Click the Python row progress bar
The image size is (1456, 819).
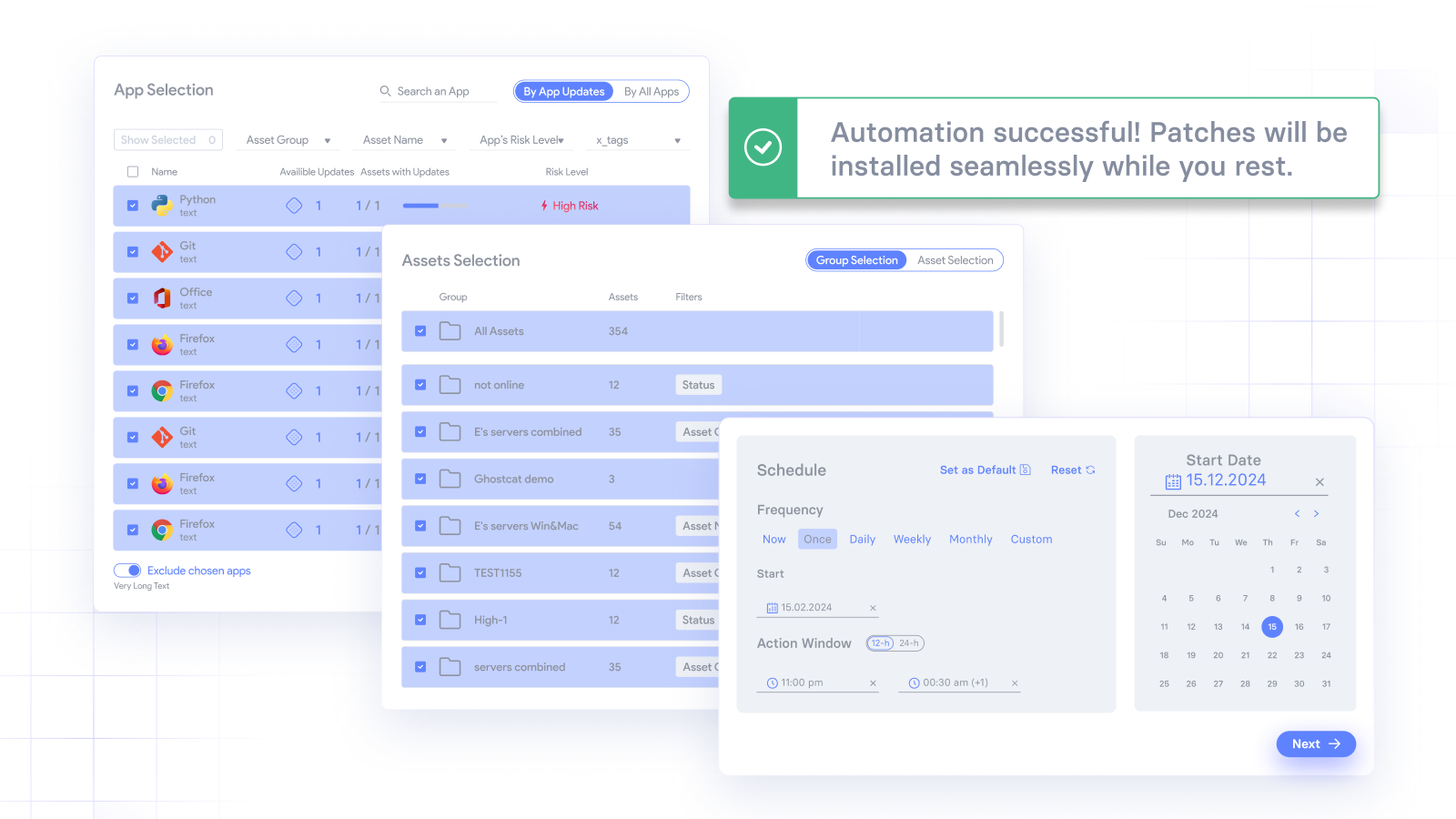pyautogui.click(x=435, y=206)
